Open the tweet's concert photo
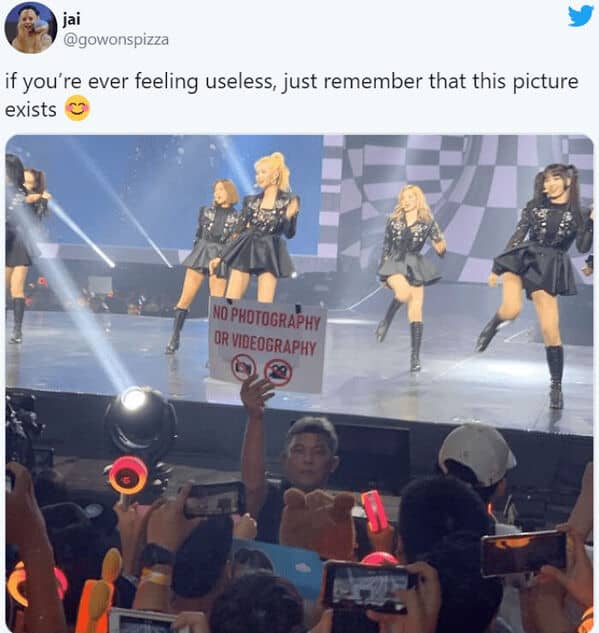The height and width of the screenshot is (633, 599). 300,384
